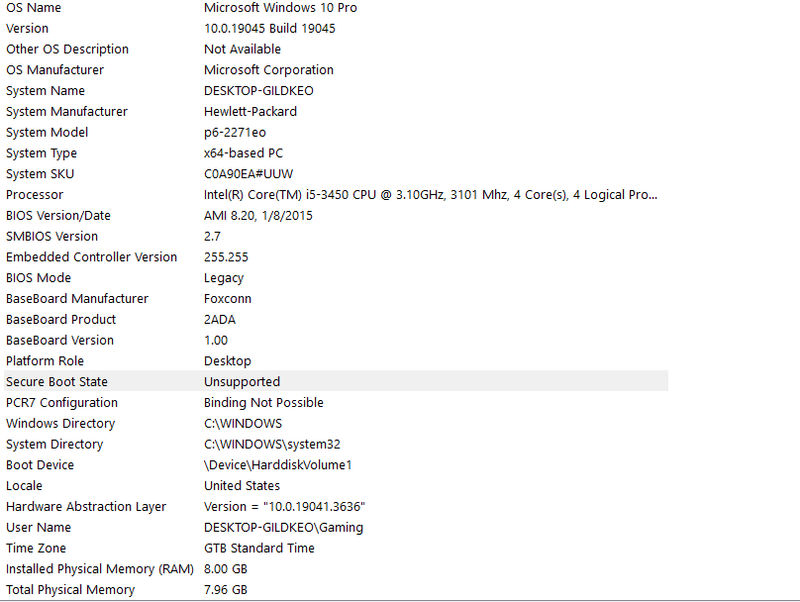Select the BIOS Version/Date item
Viewport: 800px width, 602px height.
point(58,216)
